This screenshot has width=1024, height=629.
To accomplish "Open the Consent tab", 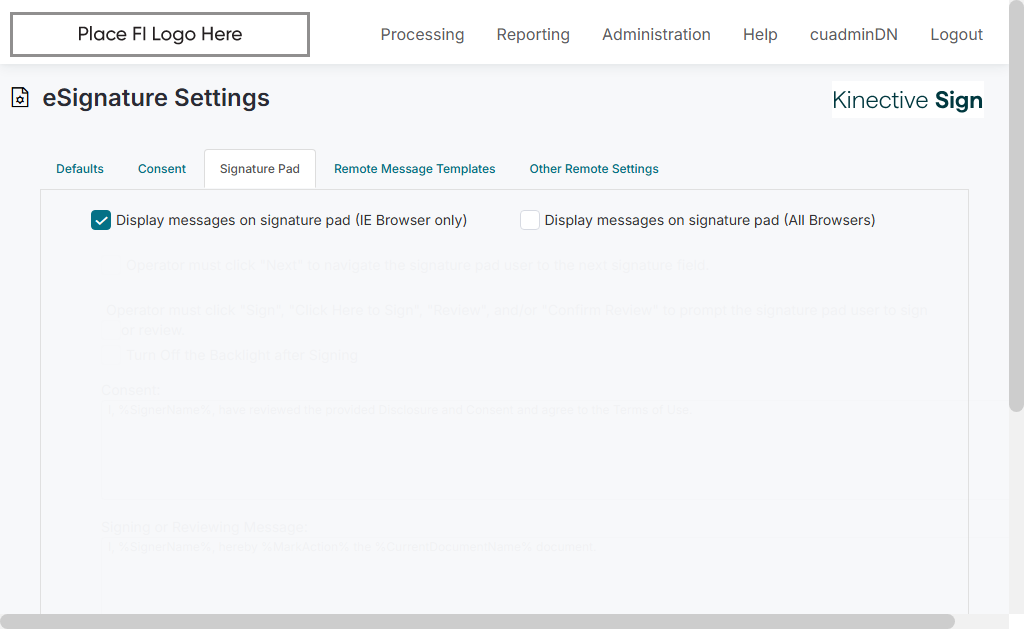I will 162,169.
